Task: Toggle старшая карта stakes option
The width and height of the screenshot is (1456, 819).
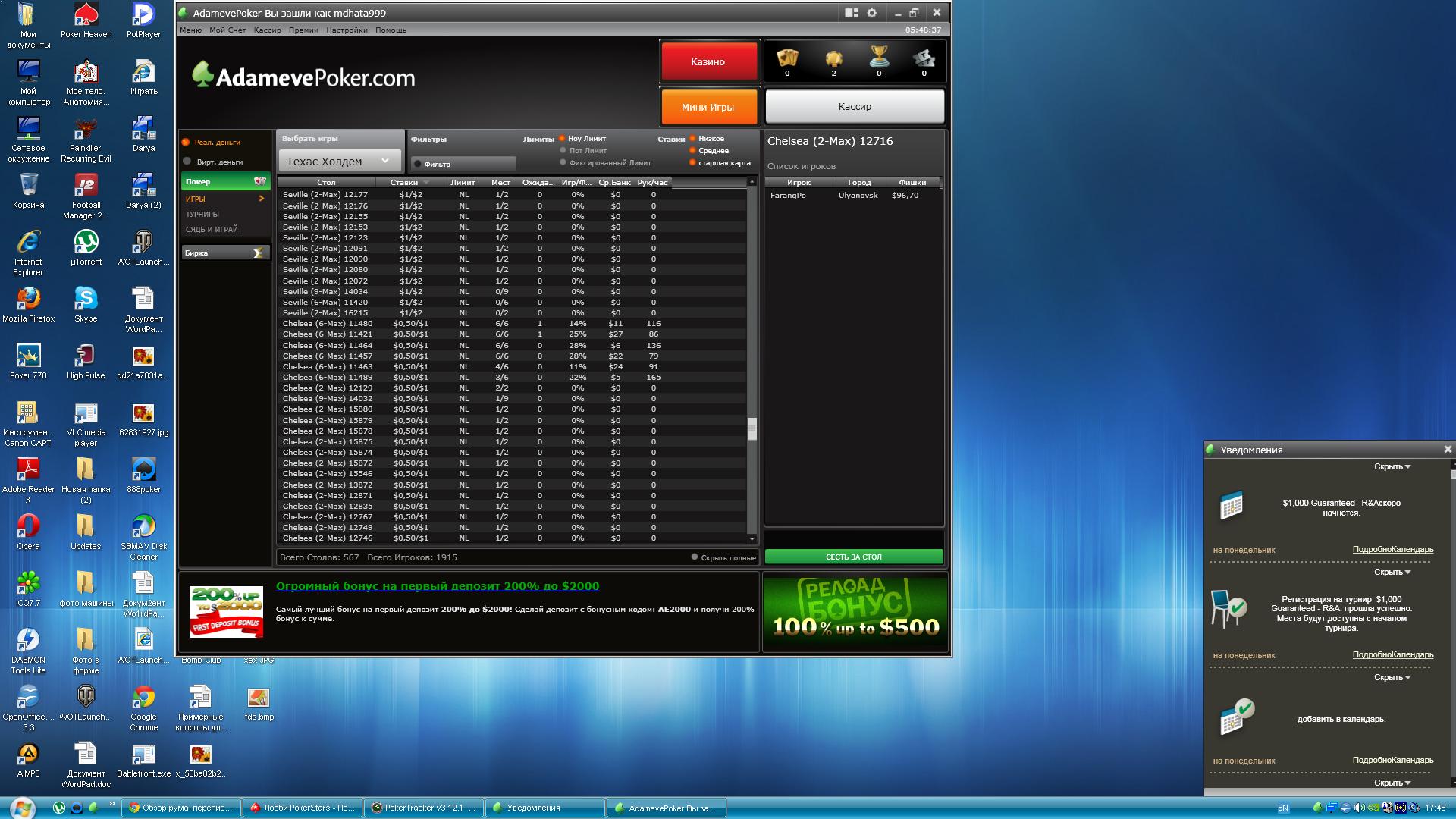Action: 692,162
